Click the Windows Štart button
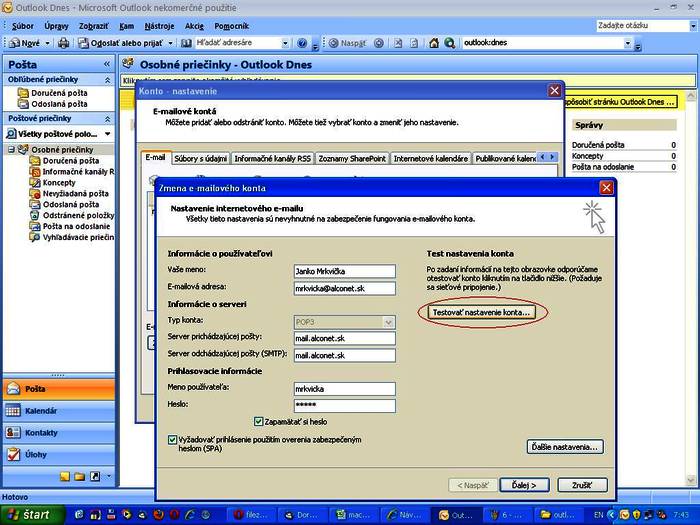 [32, 515]
